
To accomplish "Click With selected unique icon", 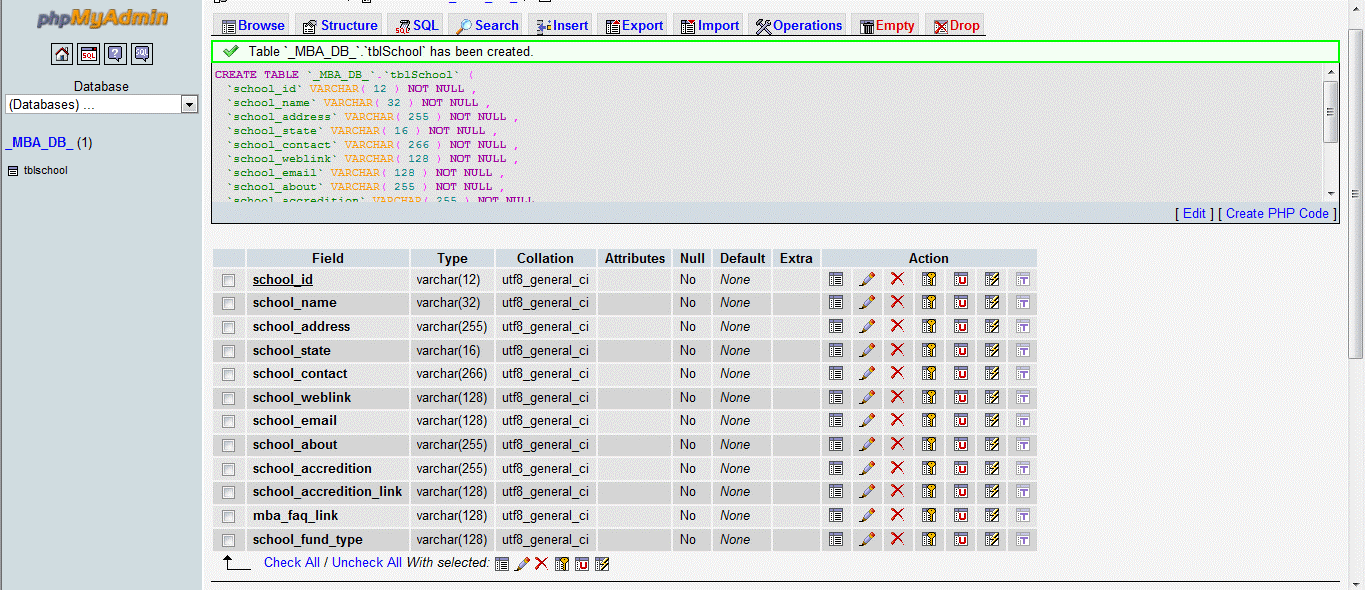I will click(582, 564).
